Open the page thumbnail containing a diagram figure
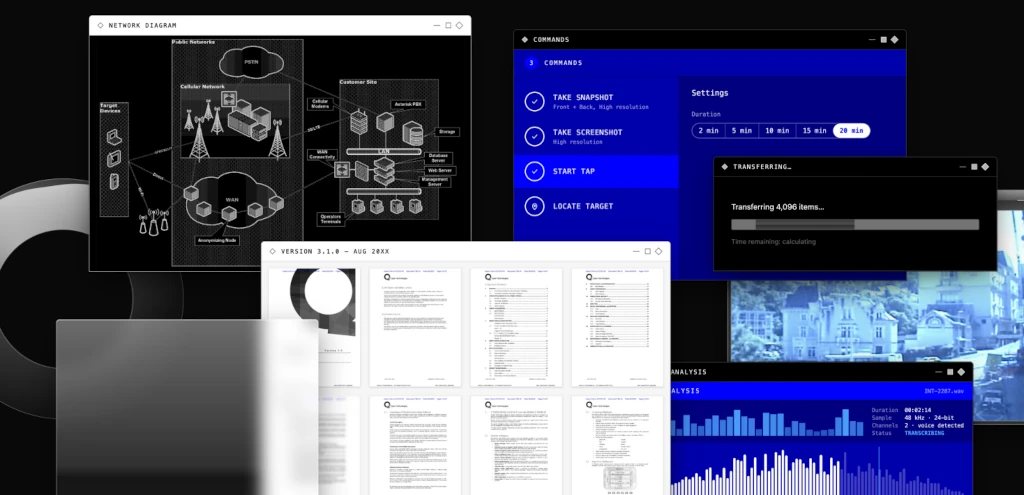The width and height of the screenshot is (1024, 495). point(617,445)
